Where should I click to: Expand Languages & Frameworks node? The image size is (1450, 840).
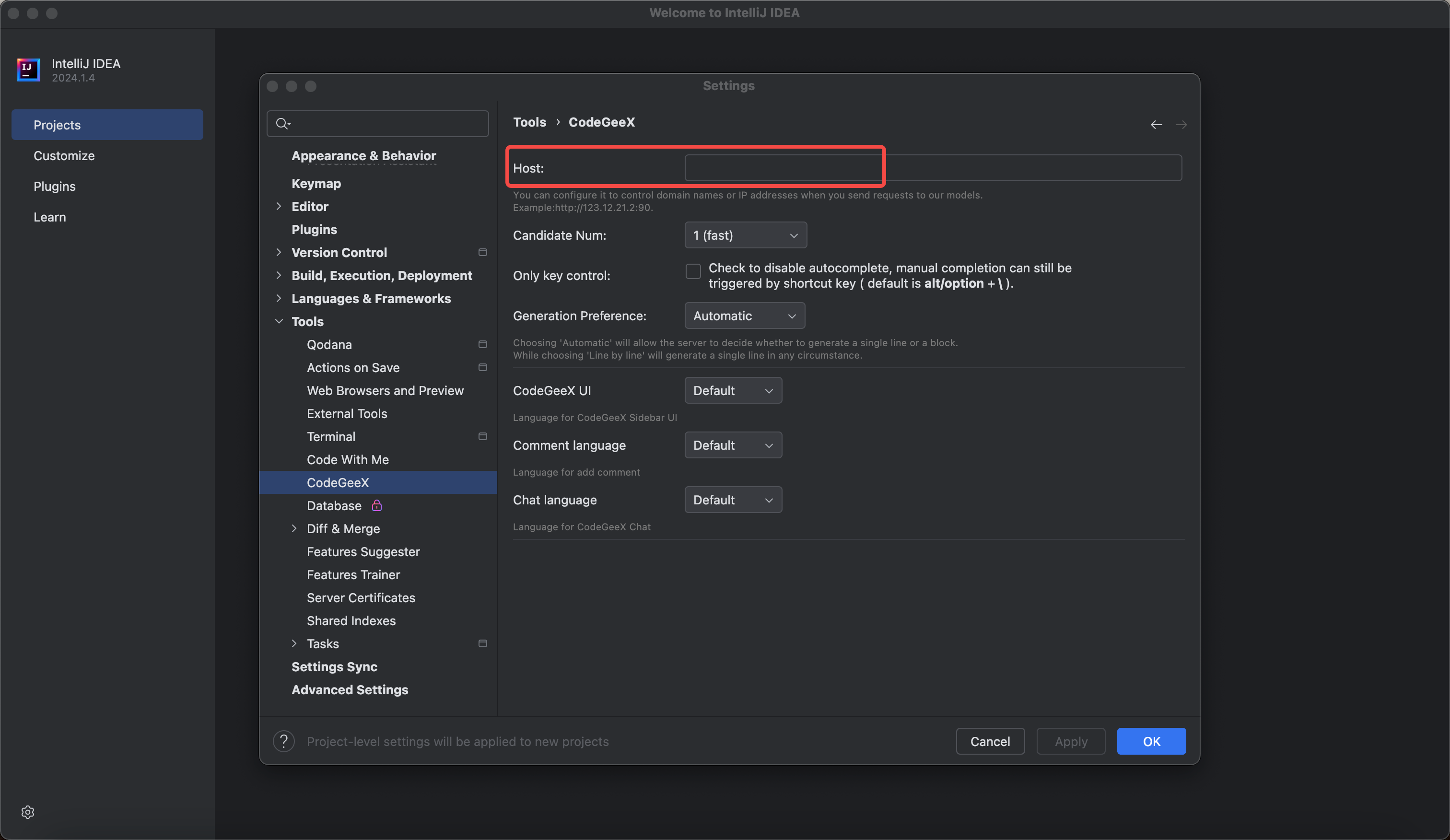(279, 298)
